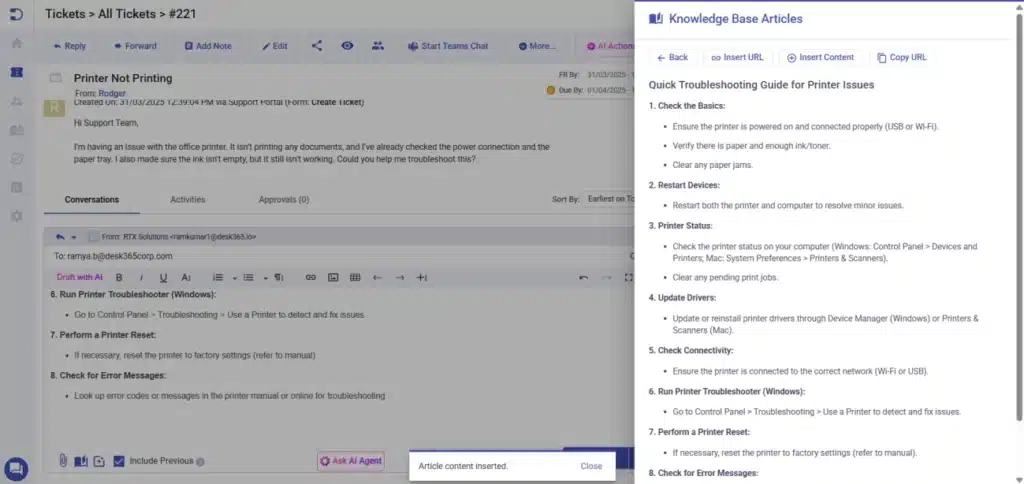The width and height of the screenshot is (1024, 484).
Task: Click the eye watch icon on ticket
Action: pyautogui.click(x=347, y=46)
